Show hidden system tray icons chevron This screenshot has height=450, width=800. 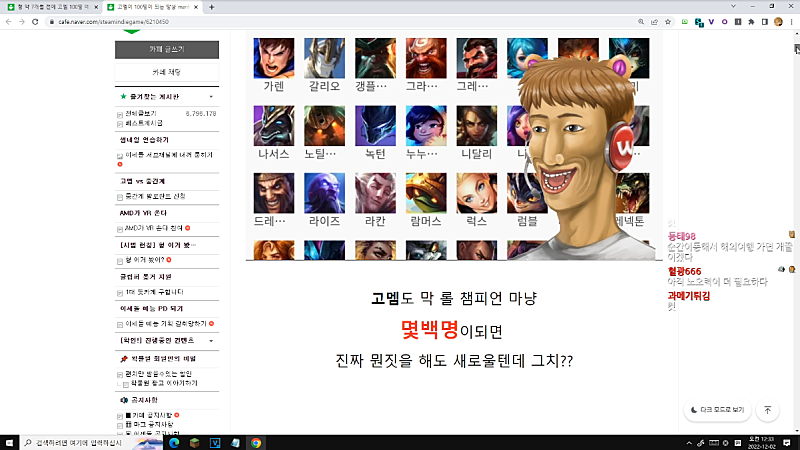(x=689, y=443)
